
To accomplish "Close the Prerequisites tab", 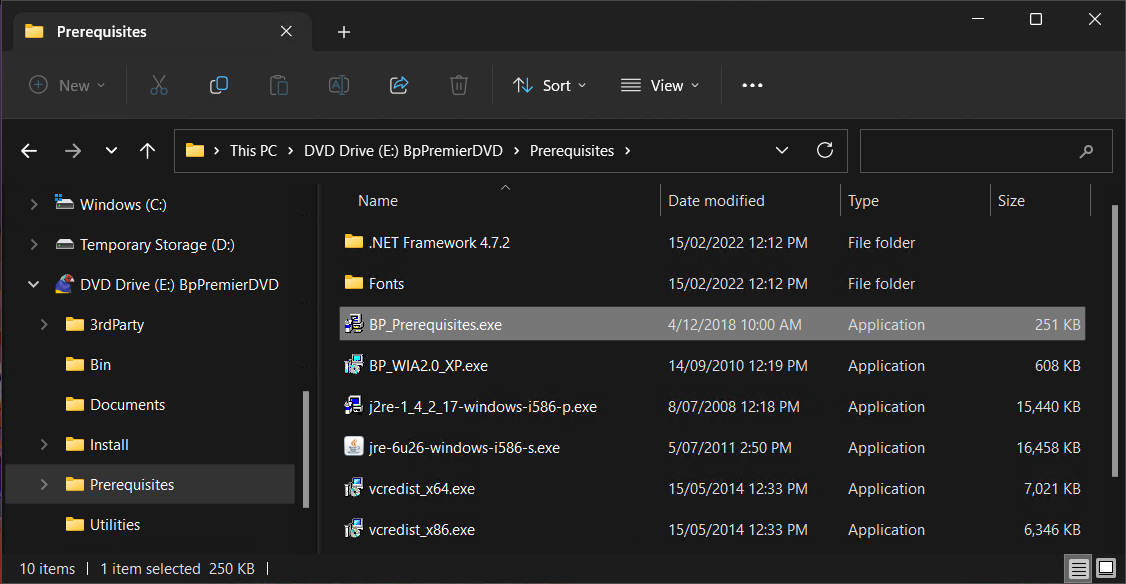I will pyautogui.click(x=286, y=31).
